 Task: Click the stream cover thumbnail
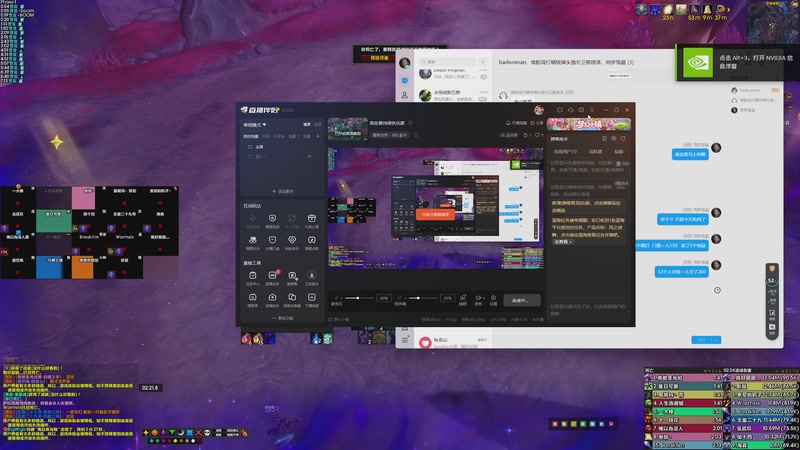pyautogui.click(x=347, y=129)
